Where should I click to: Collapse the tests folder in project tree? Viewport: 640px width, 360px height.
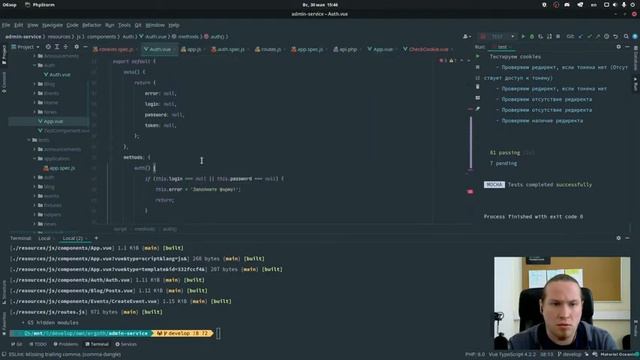coord(29,140)
